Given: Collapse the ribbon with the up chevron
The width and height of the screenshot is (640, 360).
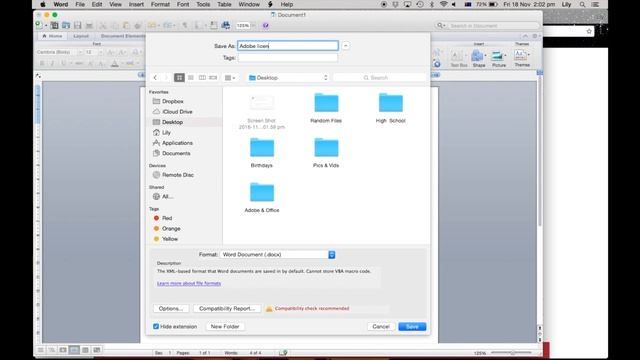Looking at the screenshot, I should pyautogui.click(x=526, y=36).
